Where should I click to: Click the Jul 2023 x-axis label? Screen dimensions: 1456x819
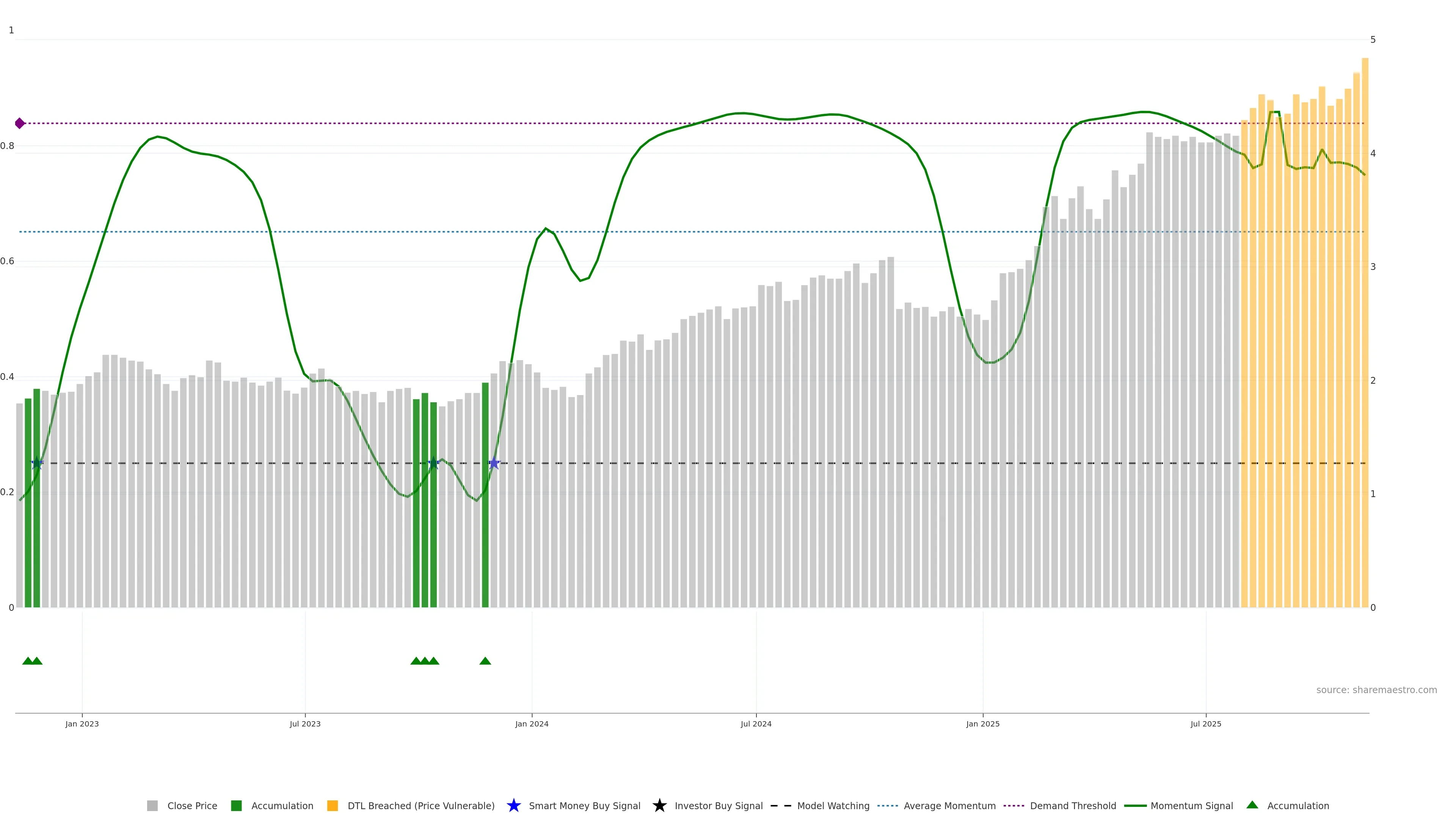(x=305, y=723)
